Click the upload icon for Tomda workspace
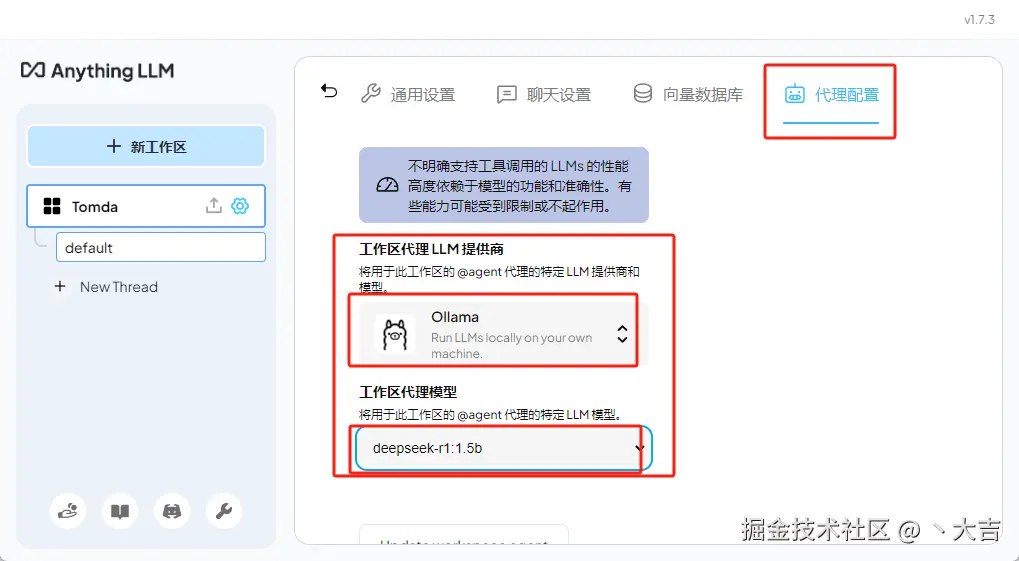The image size is (1019, 561). pos(214,206)
